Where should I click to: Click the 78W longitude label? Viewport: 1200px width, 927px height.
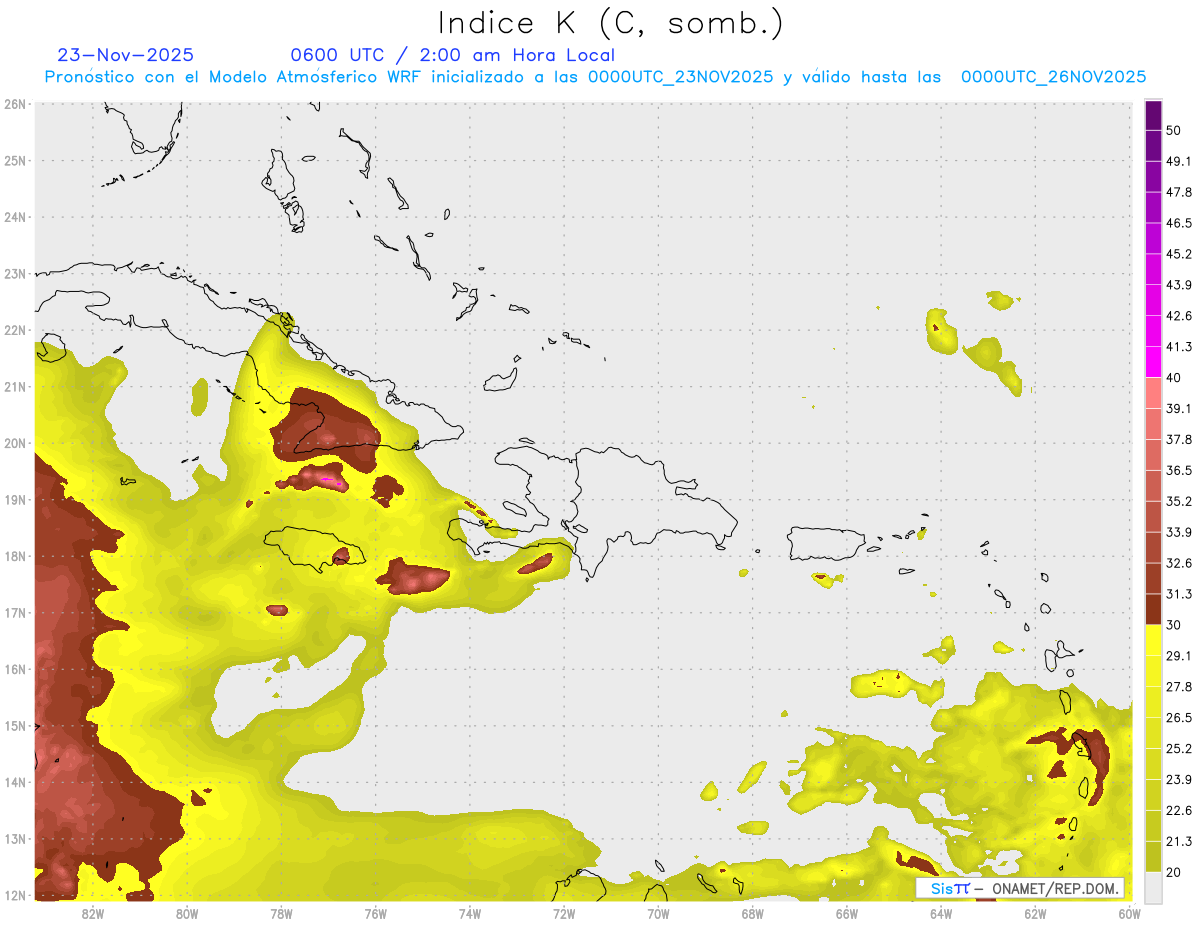click(x=281, y=913)
